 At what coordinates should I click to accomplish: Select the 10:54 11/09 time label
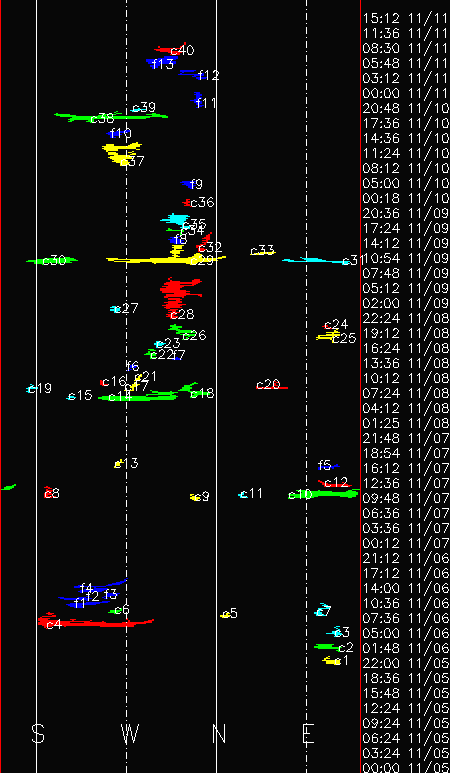tap(406, 258)
